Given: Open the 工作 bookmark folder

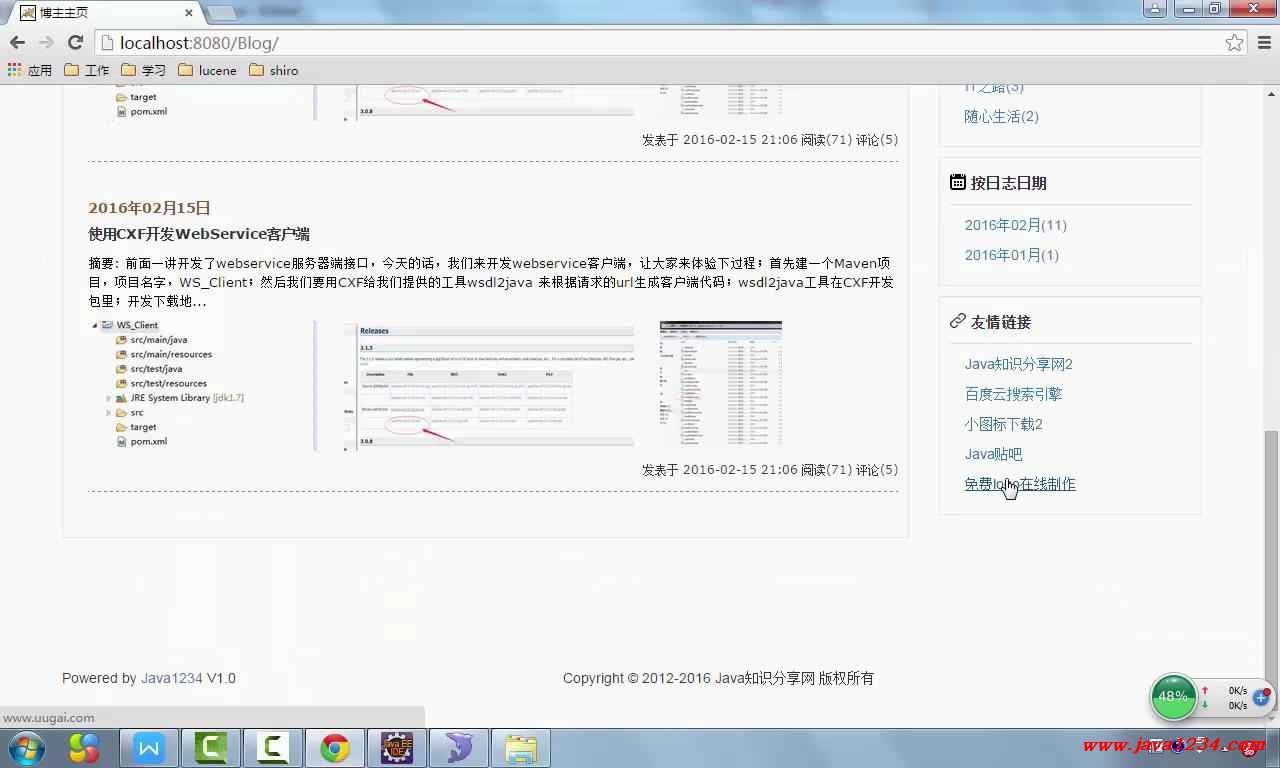Looking at the screenshot, I should [87, 70].
